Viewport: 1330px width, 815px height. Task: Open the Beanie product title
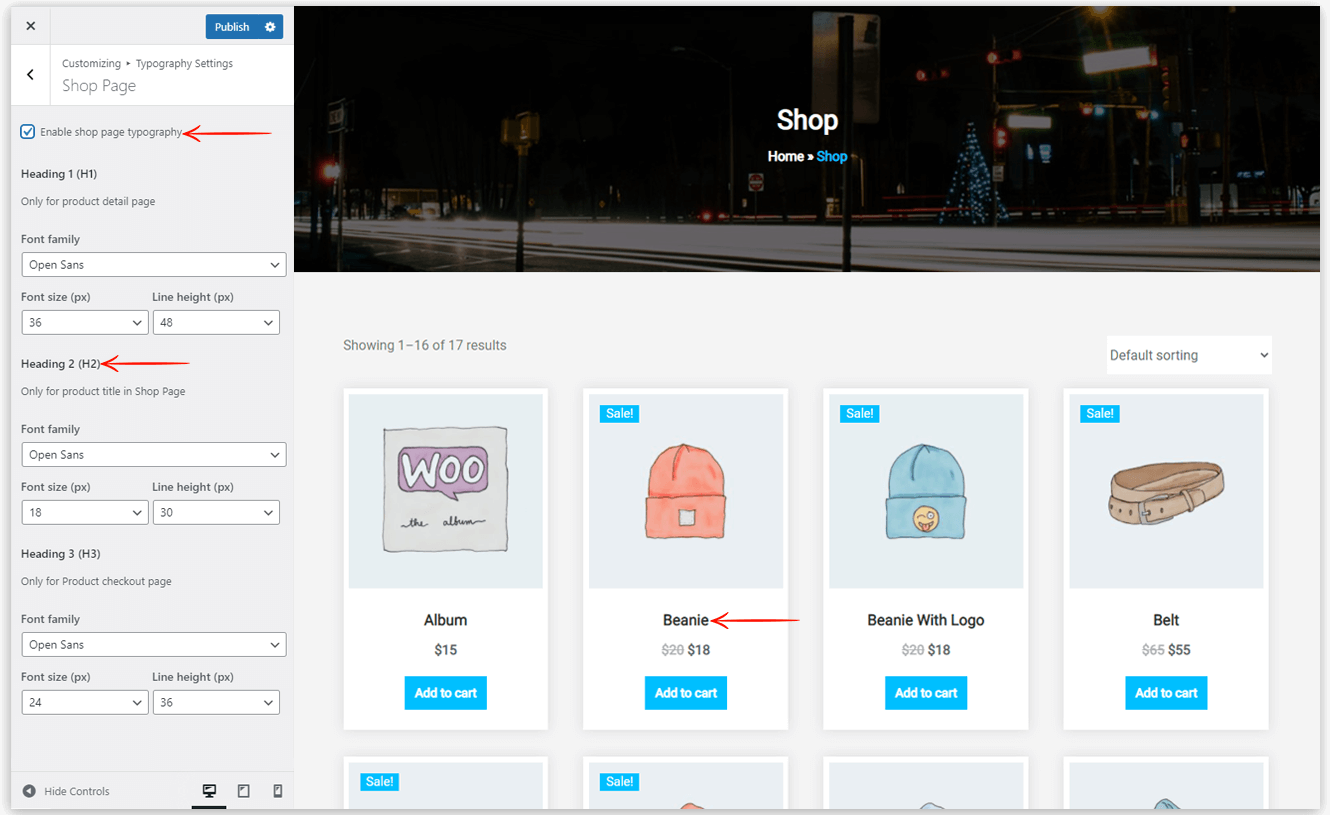point(686,620)
